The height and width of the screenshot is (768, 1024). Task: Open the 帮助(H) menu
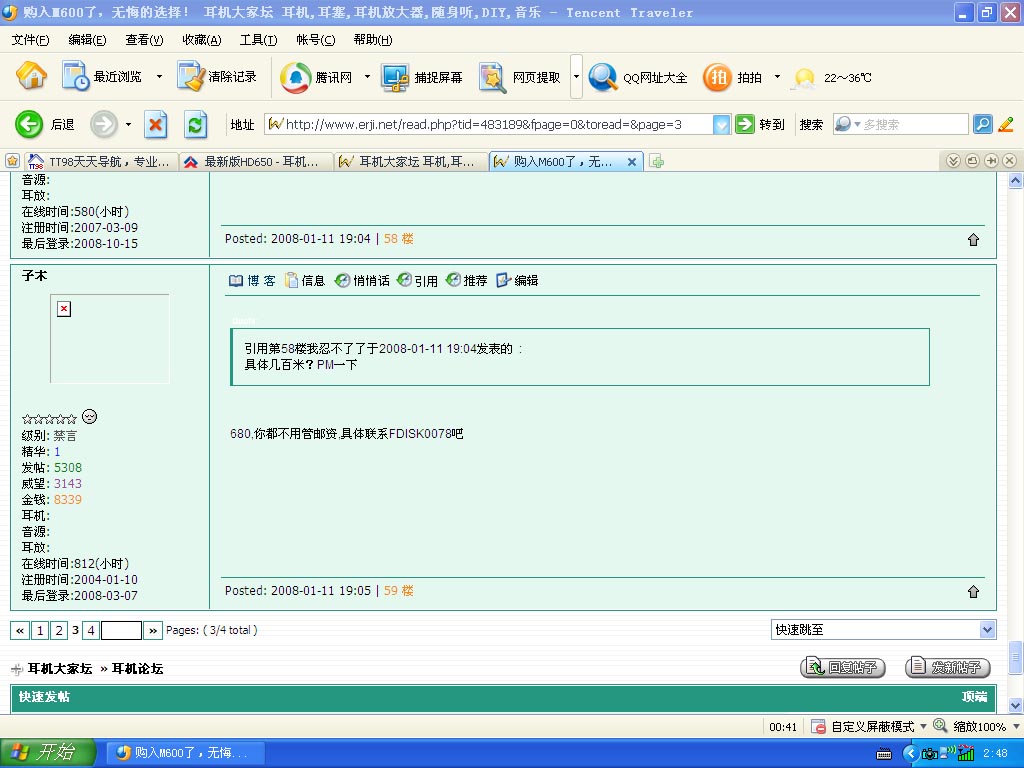click(373, 40)
